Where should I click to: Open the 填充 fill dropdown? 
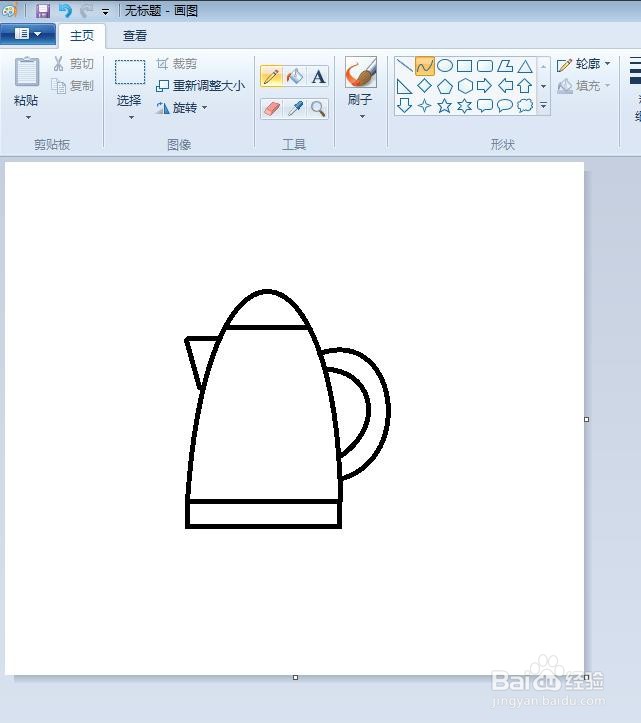pos(584,86)
